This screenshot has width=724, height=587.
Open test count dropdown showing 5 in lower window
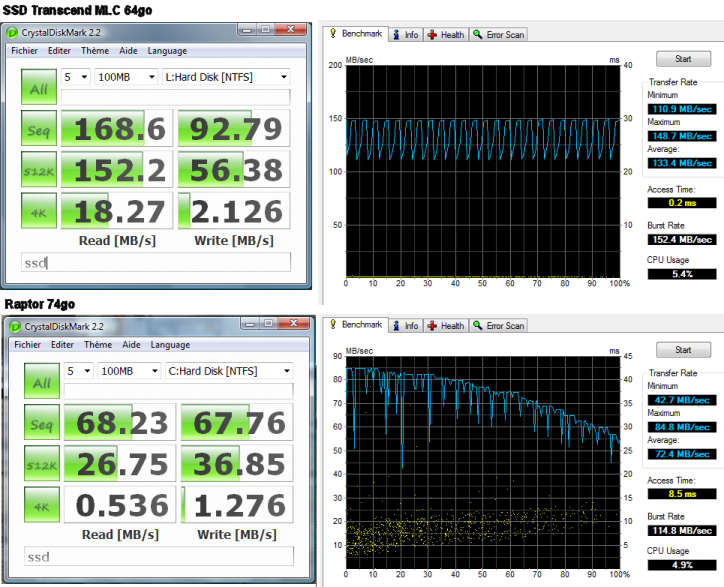[77, 370]
